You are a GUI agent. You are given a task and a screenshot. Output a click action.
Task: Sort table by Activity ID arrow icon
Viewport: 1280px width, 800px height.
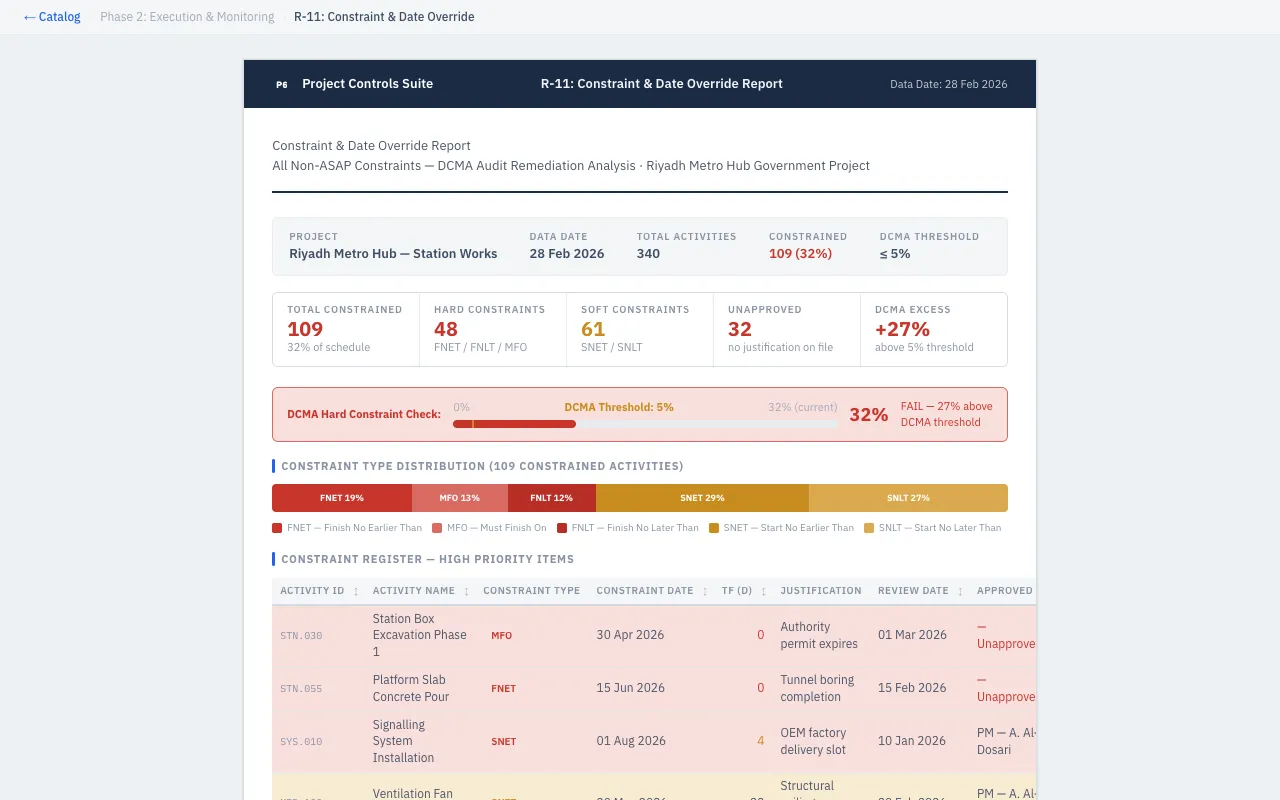pos(356,592)
